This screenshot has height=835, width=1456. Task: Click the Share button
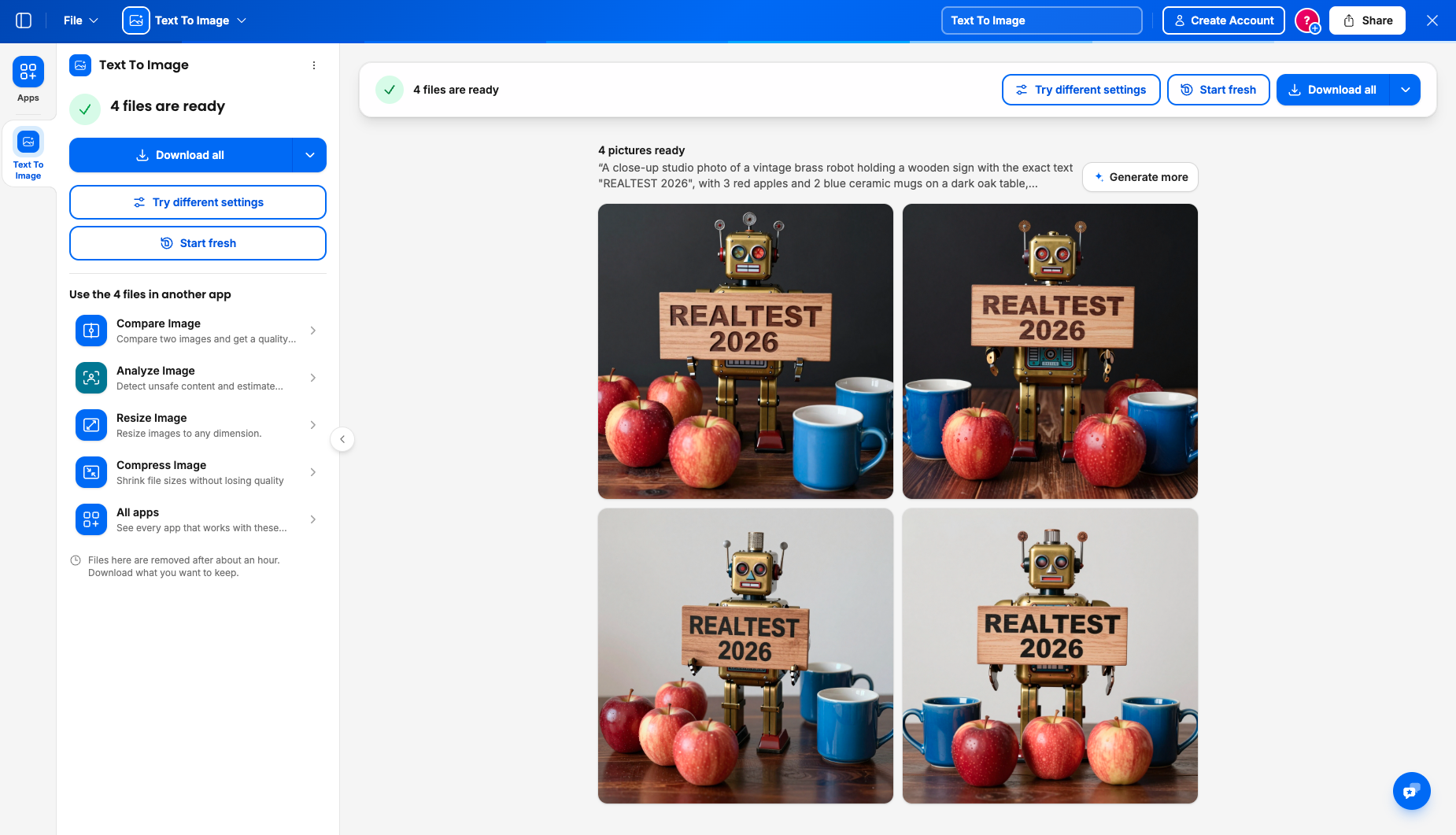click(x=1367, y=20)
